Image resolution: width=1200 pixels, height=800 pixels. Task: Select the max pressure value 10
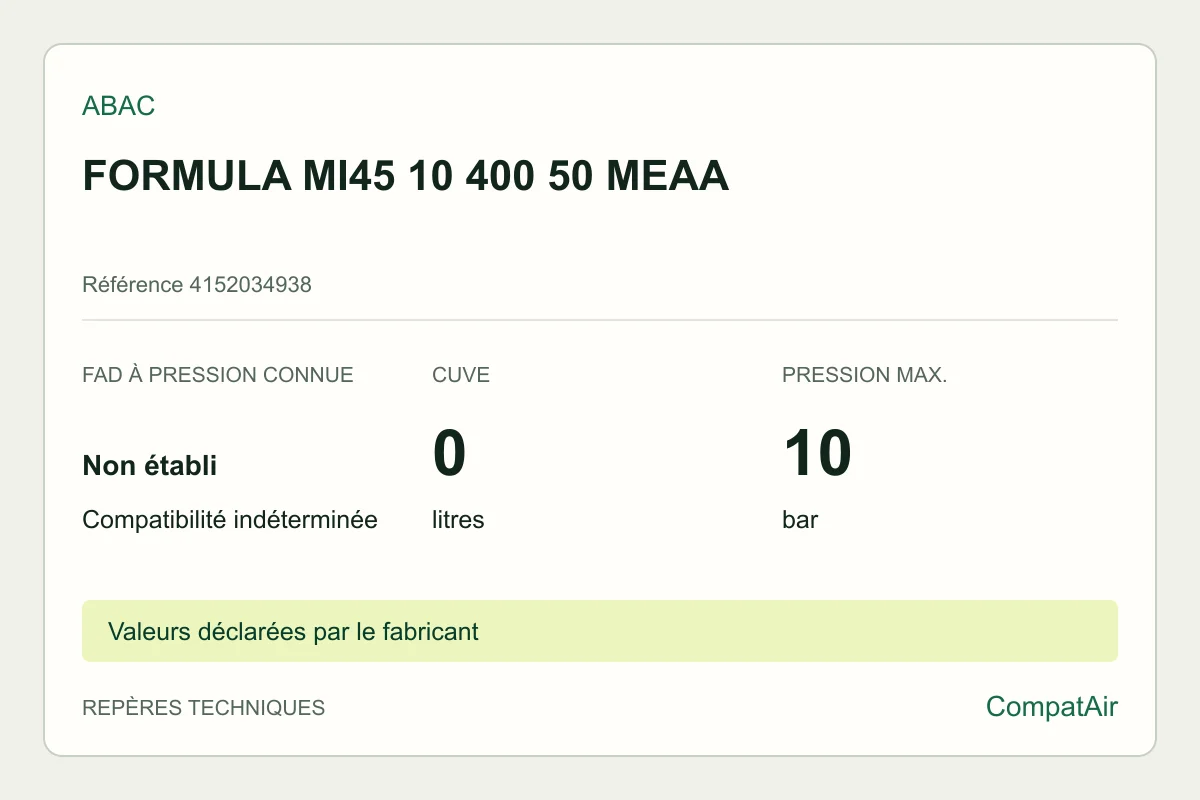(816, 452)
